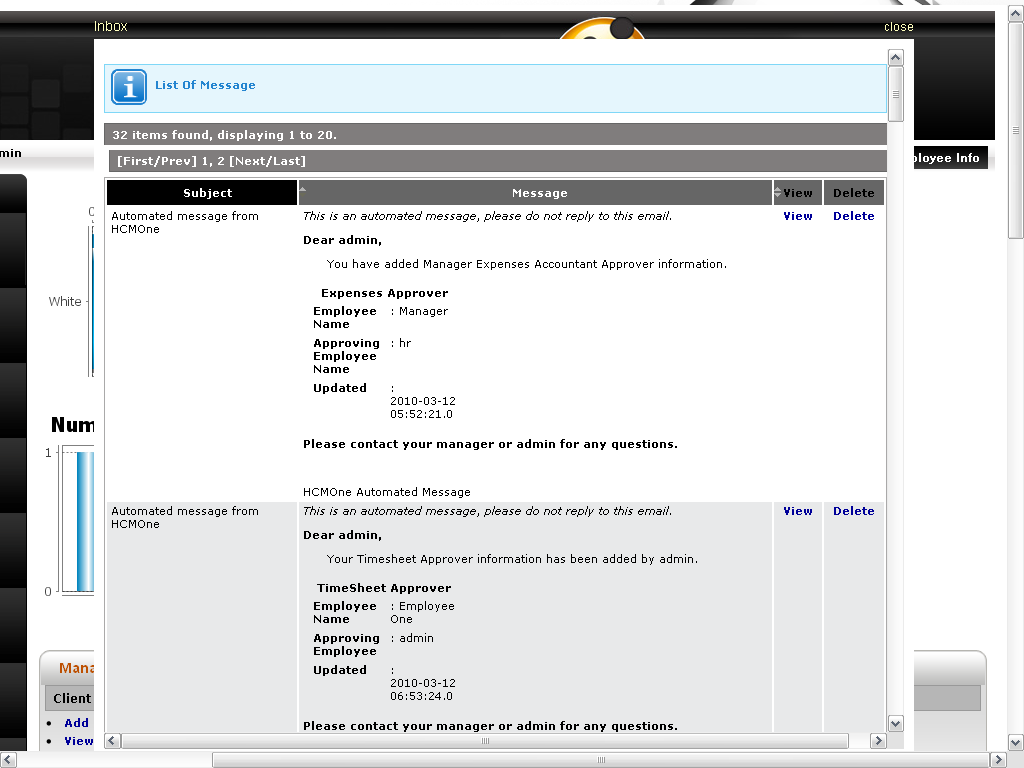The image size is (1024, 768).
Task: Click the Inbox title of the popup
Action: [x=110, y=26]
